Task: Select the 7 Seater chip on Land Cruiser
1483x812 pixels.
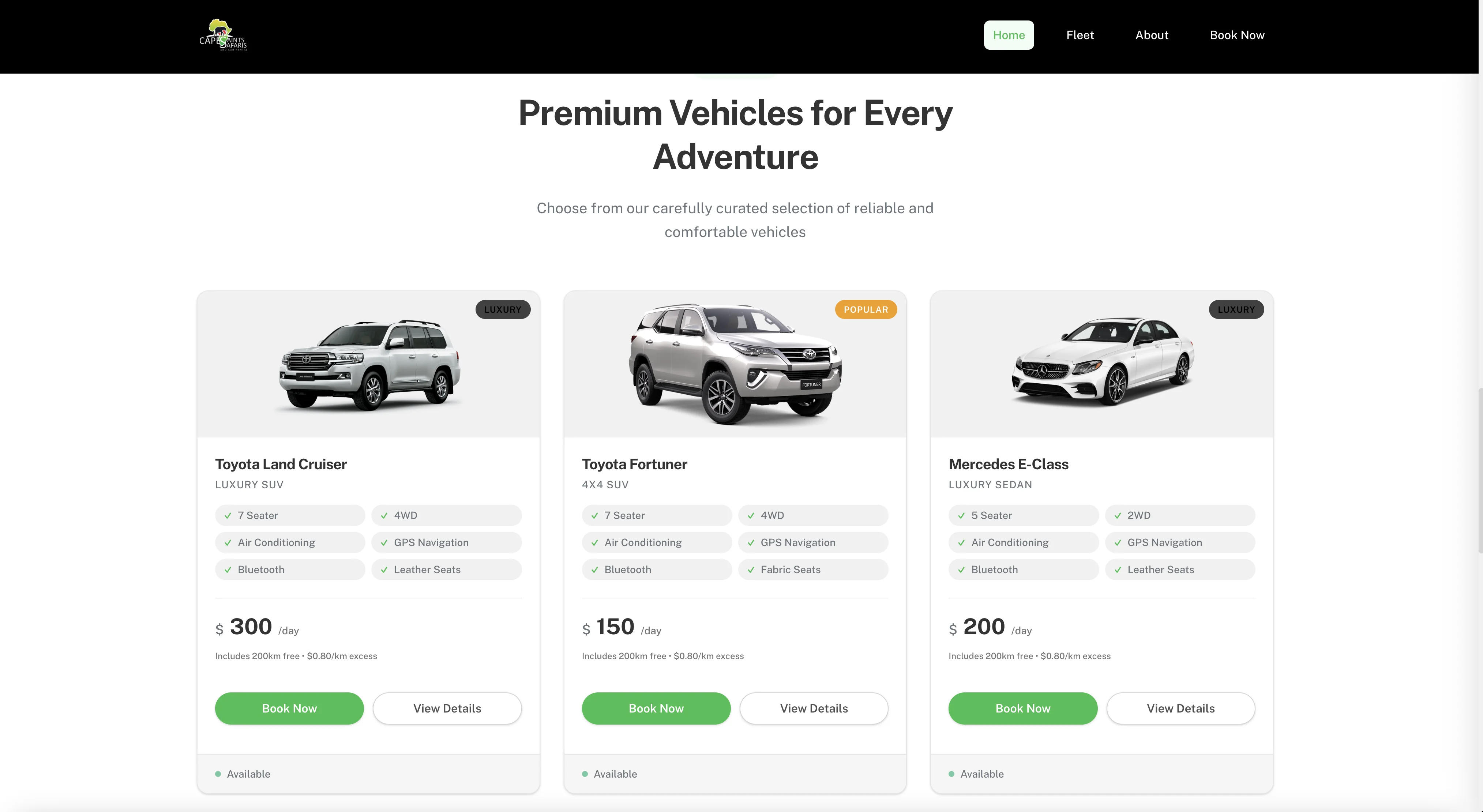Action: coord(290,516)
